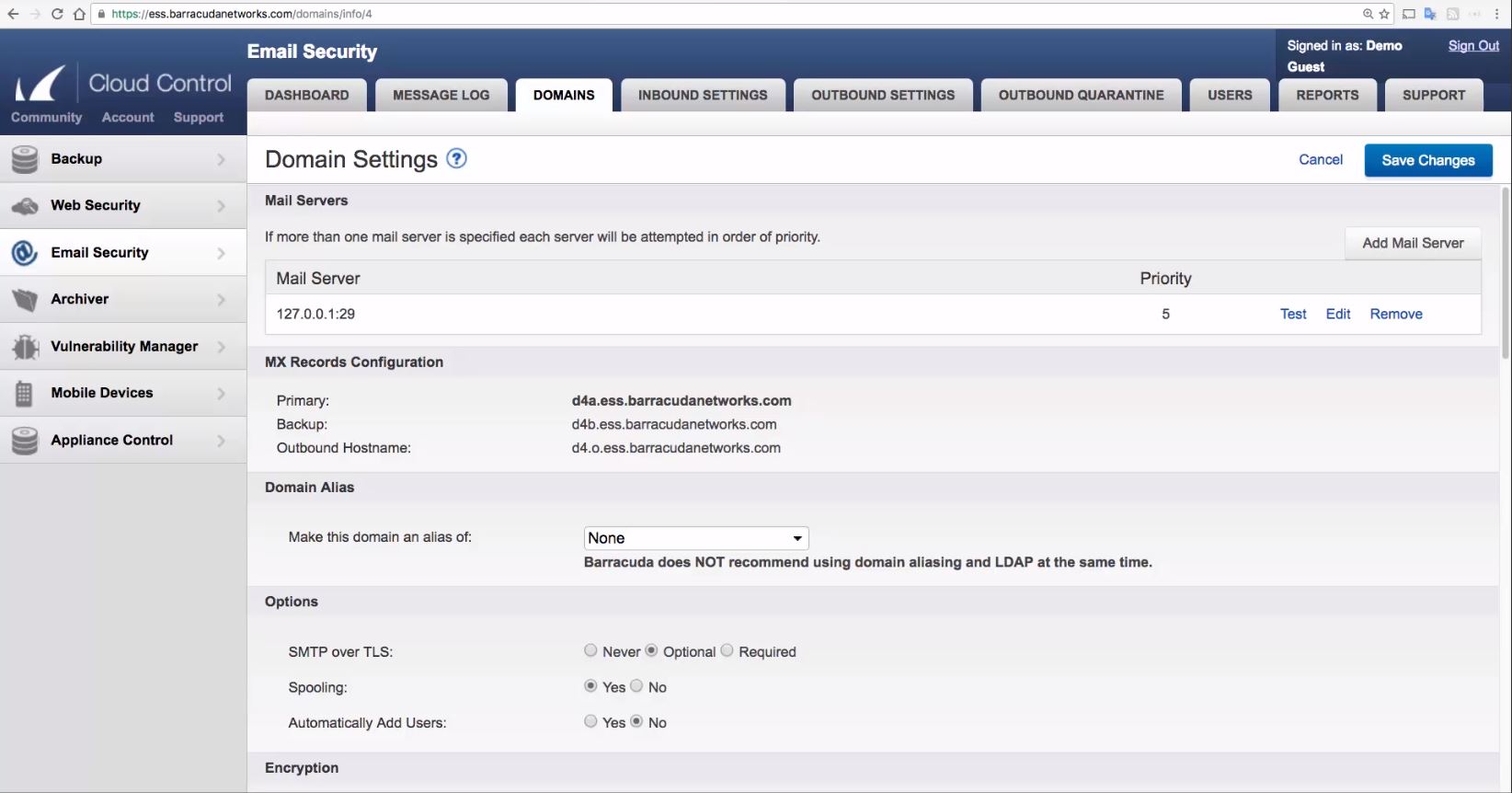This screenshot has height=793, width=1512.
Task: Expand the Web Security chevron
Action: [221, 206]
